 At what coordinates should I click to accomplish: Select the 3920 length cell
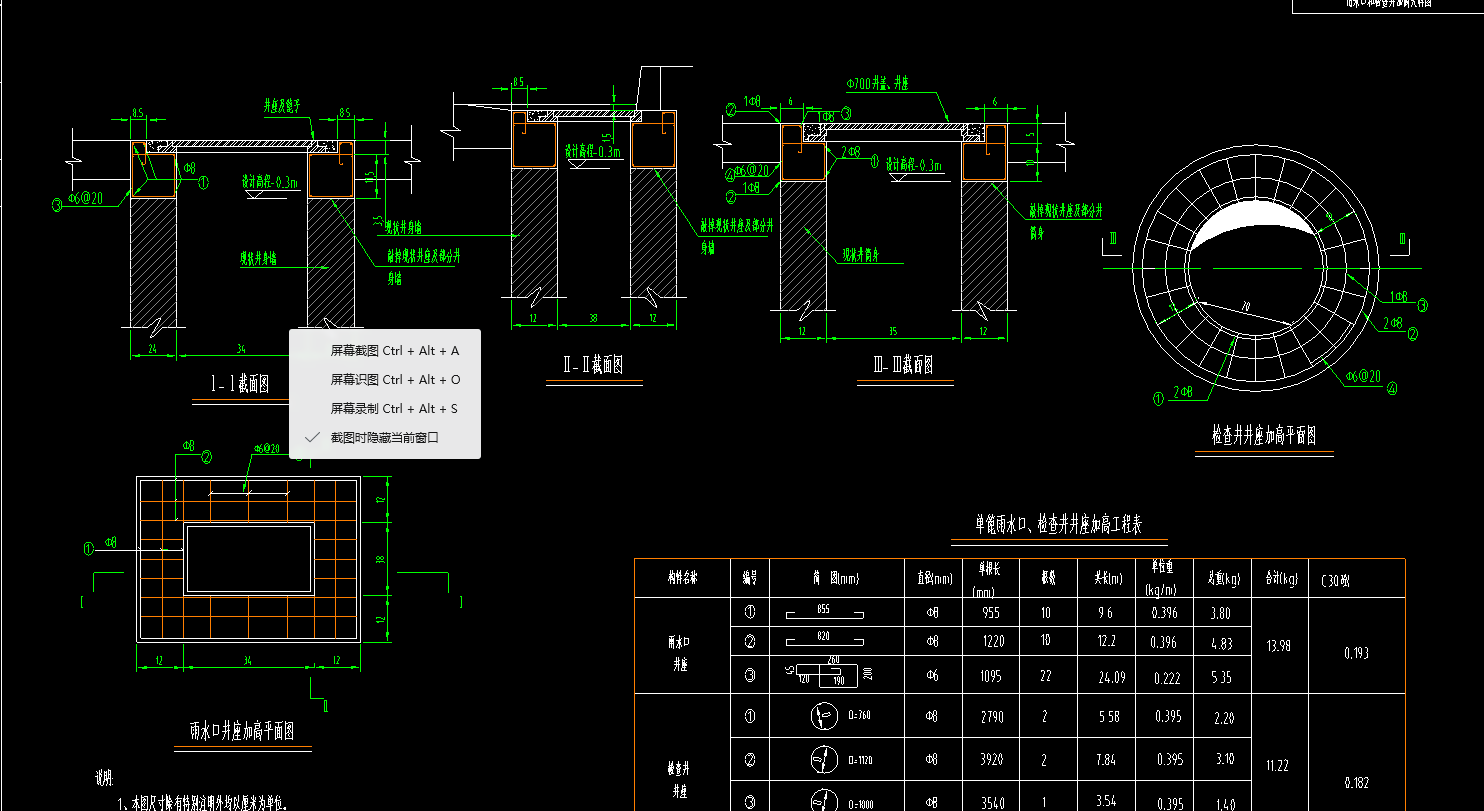click(991, 760)
